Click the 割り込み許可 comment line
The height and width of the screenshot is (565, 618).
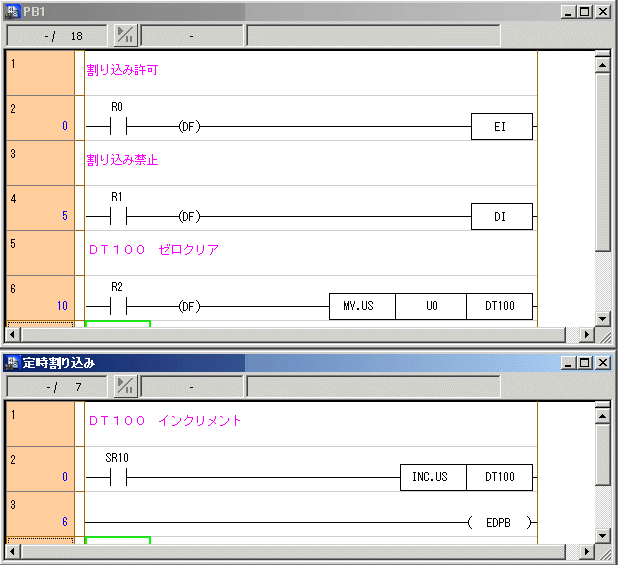[122, 71]
